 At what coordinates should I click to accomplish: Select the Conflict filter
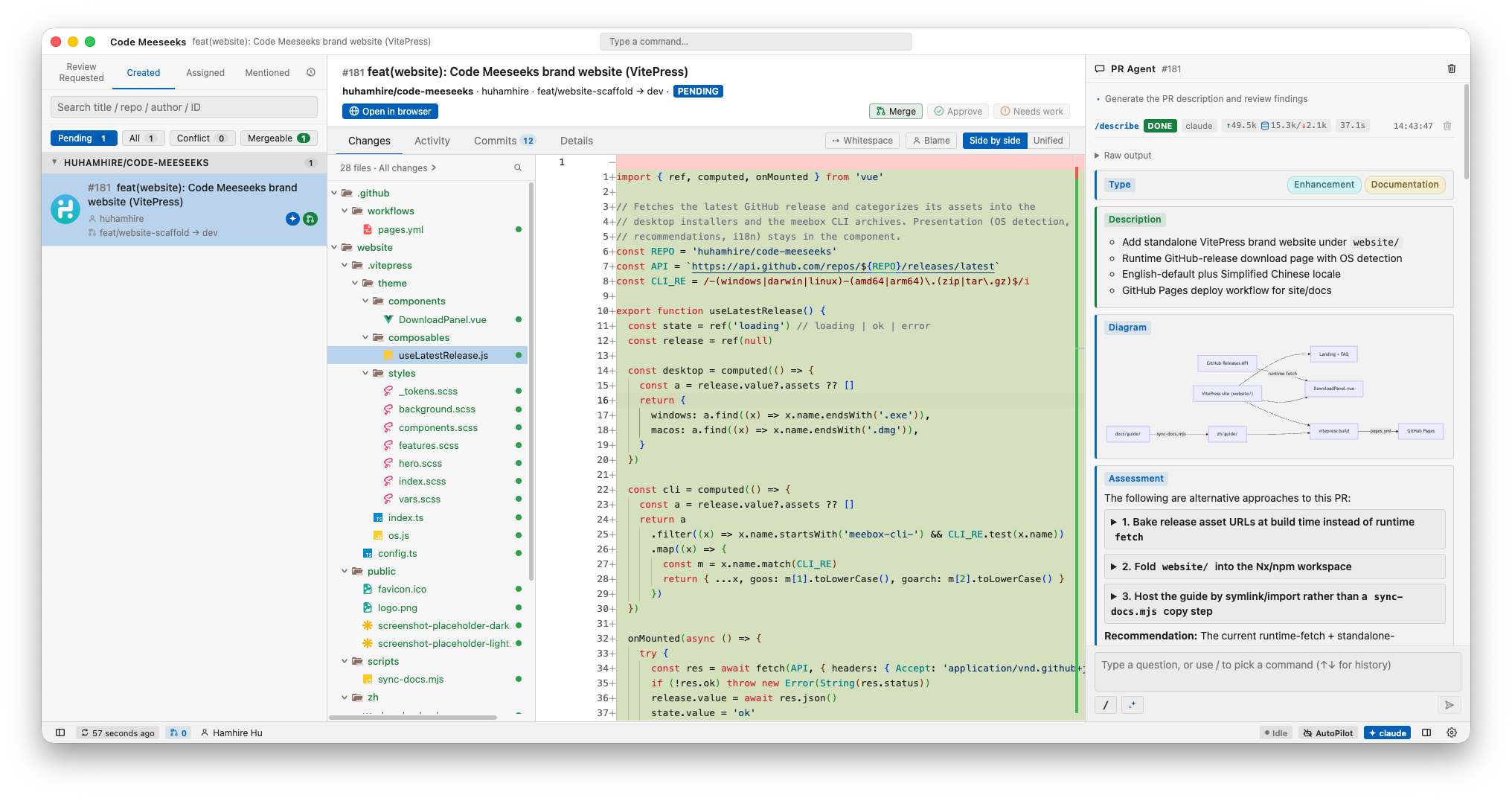[202, 138]
